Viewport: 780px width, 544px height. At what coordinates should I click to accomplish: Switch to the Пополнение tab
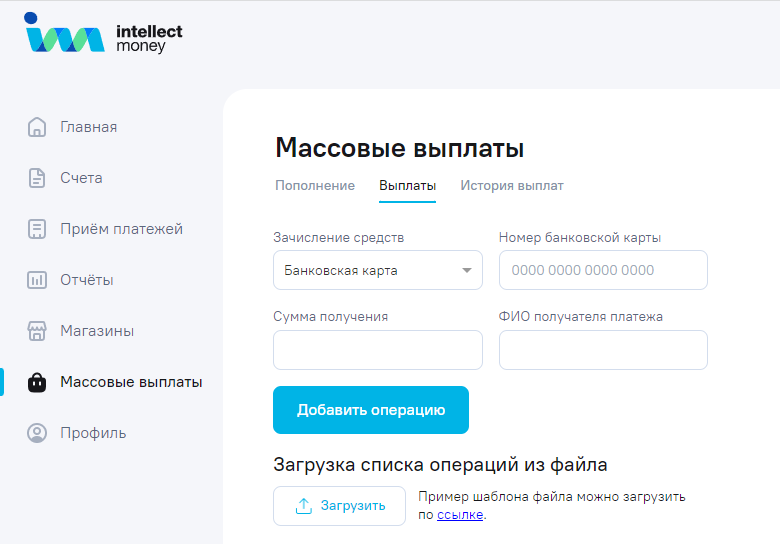click(315, 186)
